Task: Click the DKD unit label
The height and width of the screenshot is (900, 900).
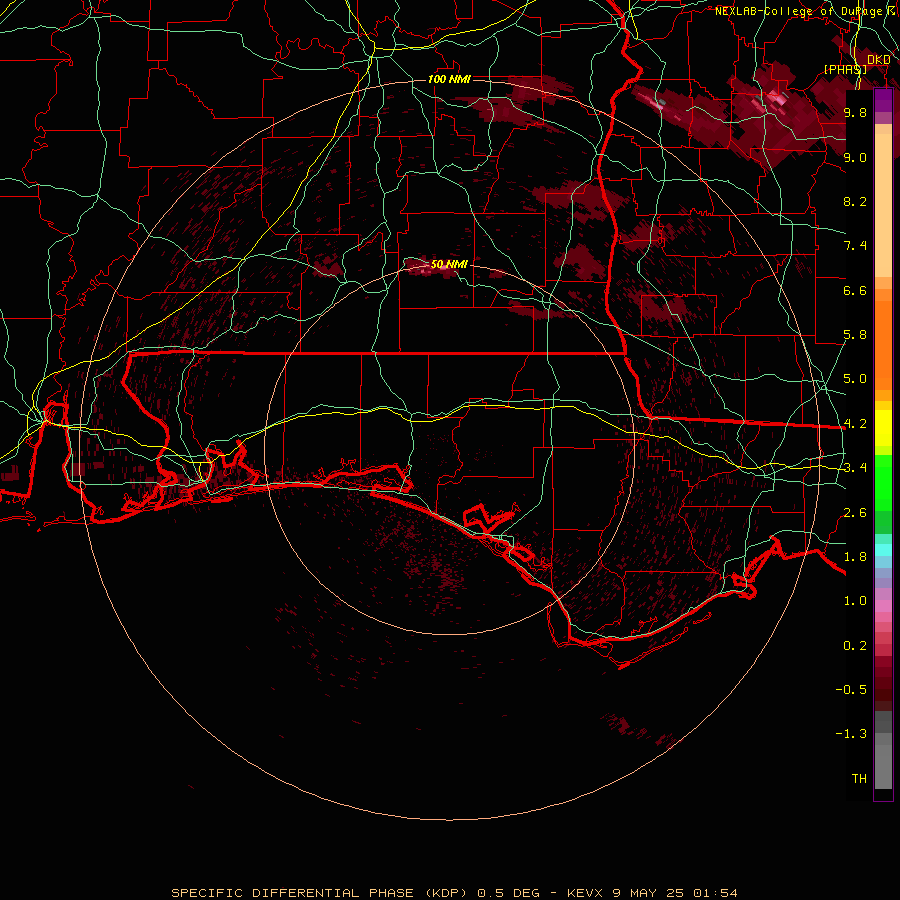Action: click(x=878, y=59)
